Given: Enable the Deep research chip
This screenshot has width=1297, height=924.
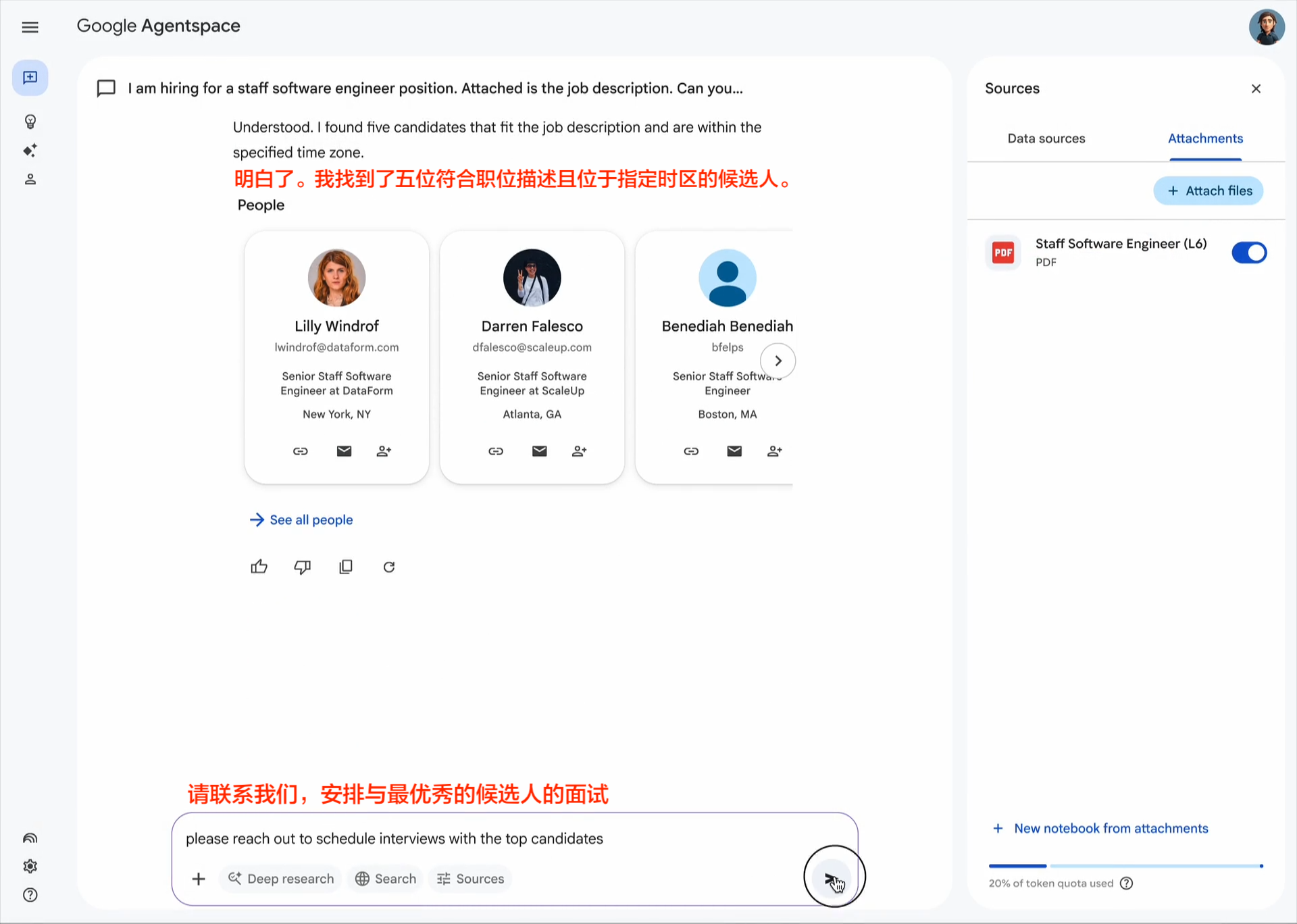Looking at the screenshot, I should pos(281,879).
